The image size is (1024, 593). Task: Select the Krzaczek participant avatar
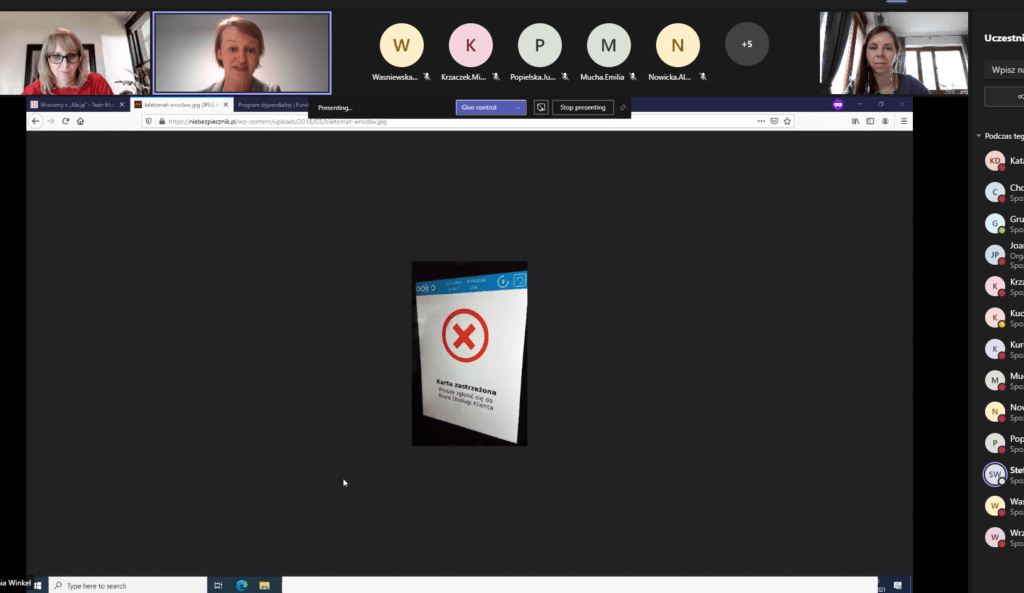[470, 45]
